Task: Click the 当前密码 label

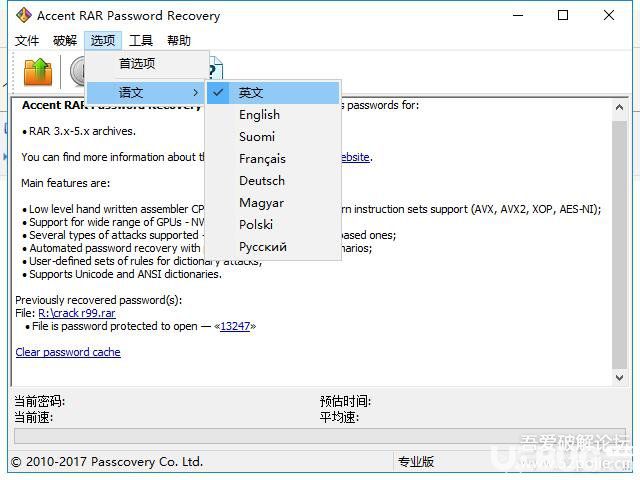Action: pos(40,401)
